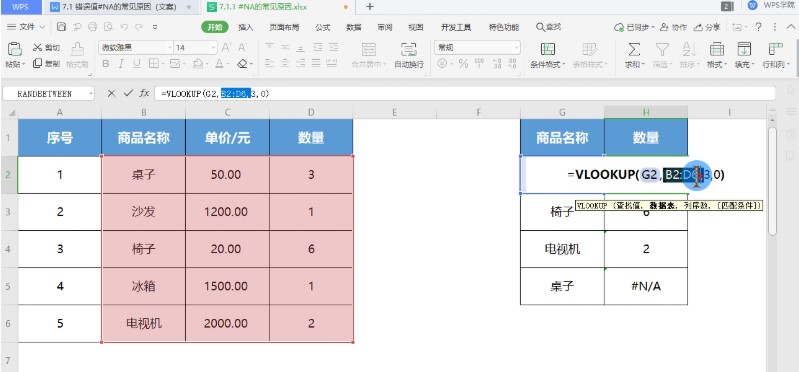Toggle Bold formatting

pos(105,64)
